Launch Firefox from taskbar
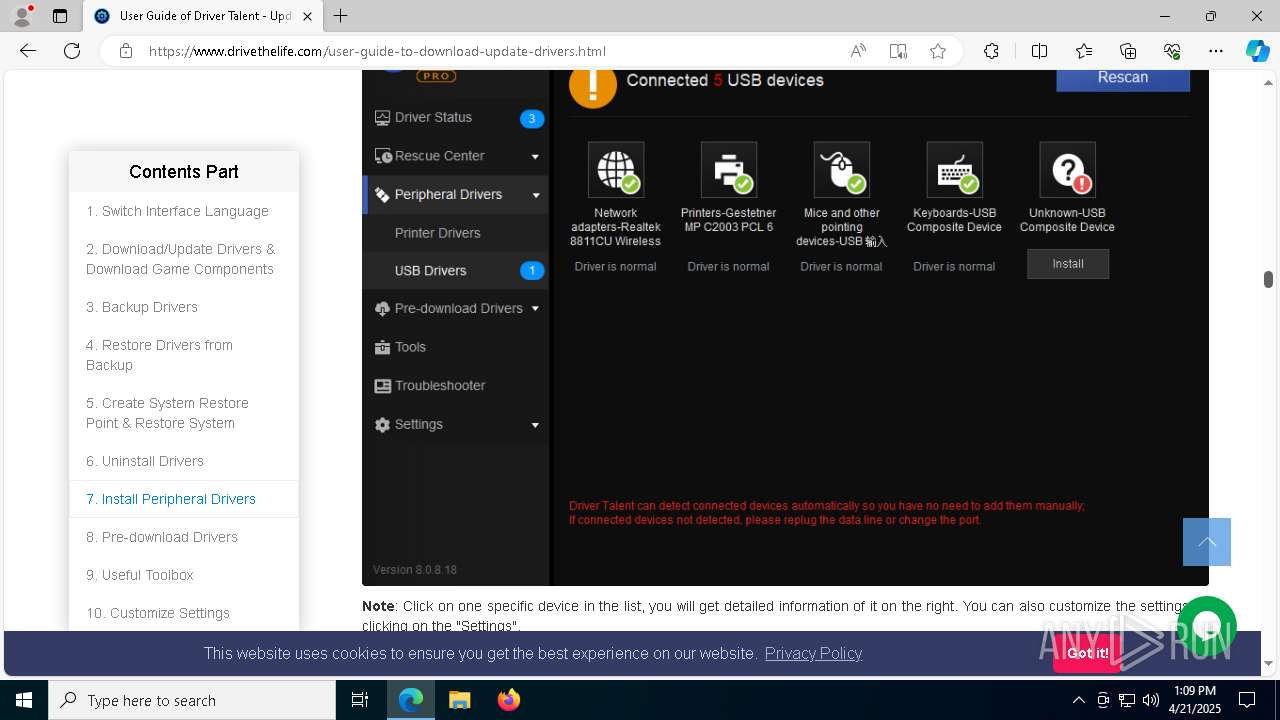 coord(508,700)
